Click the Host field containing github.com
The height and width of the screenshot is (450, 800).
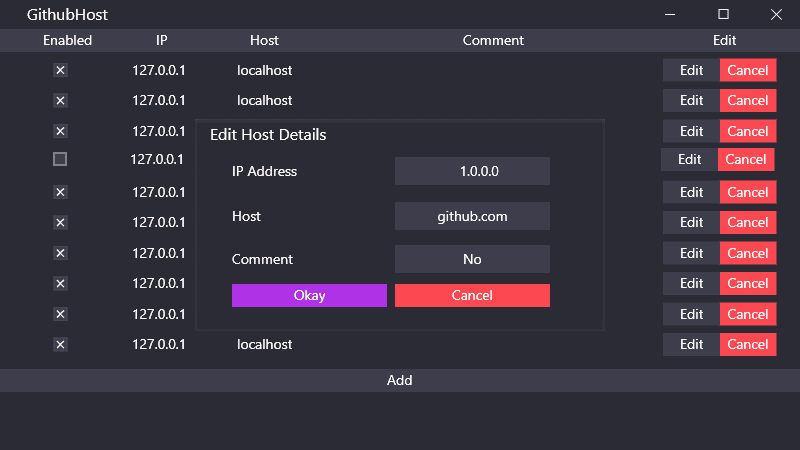click(x=472, y=216)
